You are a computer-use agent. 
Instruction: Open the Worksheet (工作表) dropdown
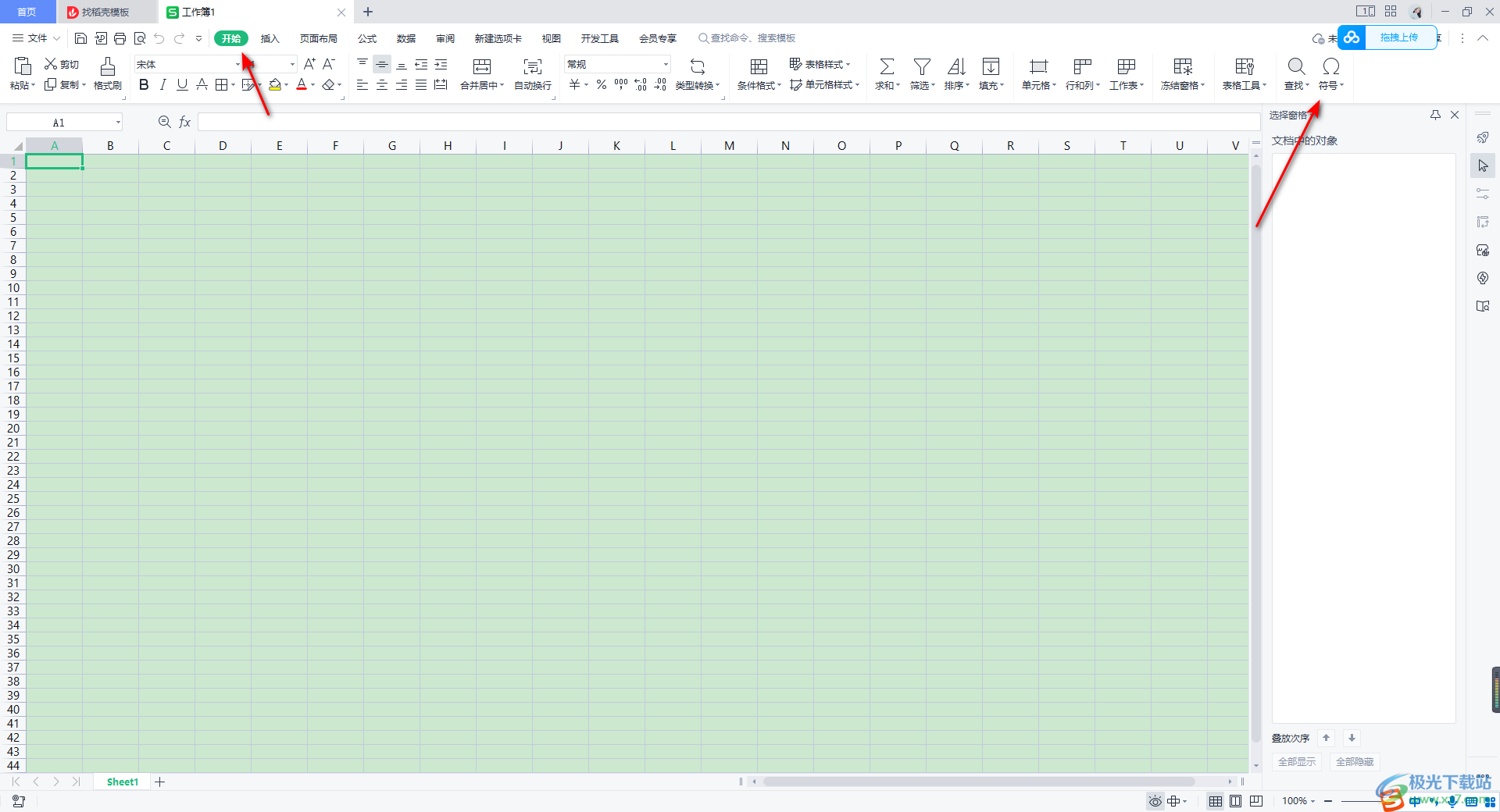point(1127,85)
